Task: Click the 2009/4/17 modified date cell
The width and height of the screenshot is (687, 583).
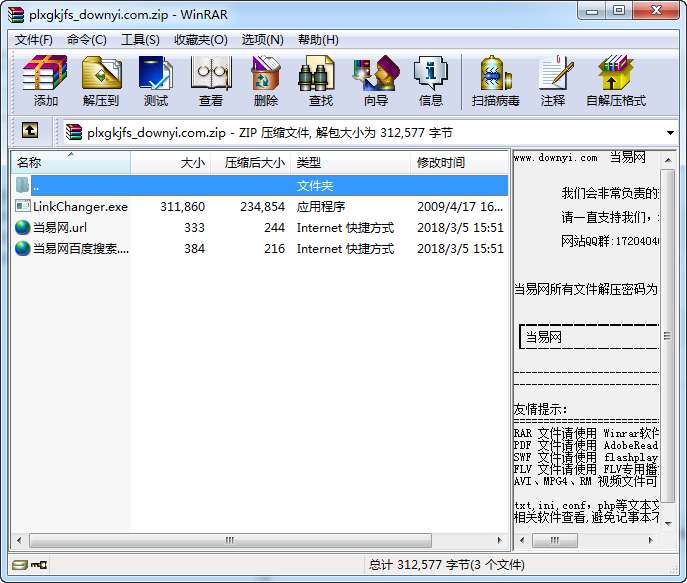Action: [460, 206]
